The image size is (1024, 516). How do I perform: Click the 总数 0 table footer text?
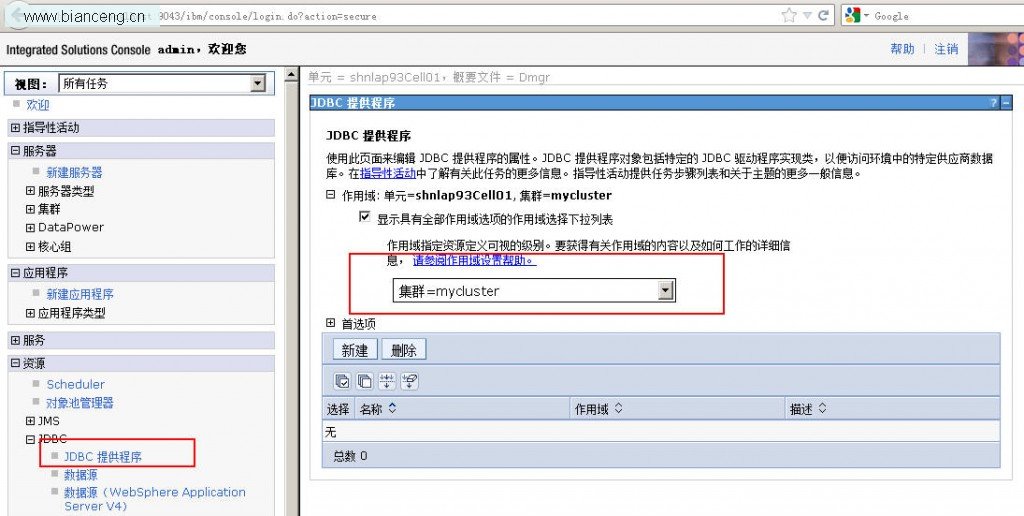pyautogui.click(x=350, y=456)
